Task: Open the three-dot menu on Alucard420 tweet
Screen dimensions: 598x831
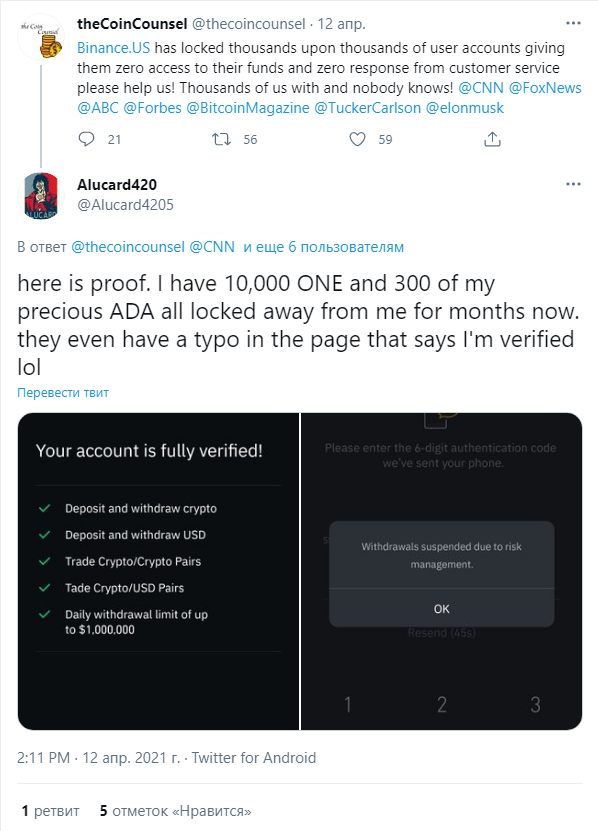Action: [x=573, y=184]
